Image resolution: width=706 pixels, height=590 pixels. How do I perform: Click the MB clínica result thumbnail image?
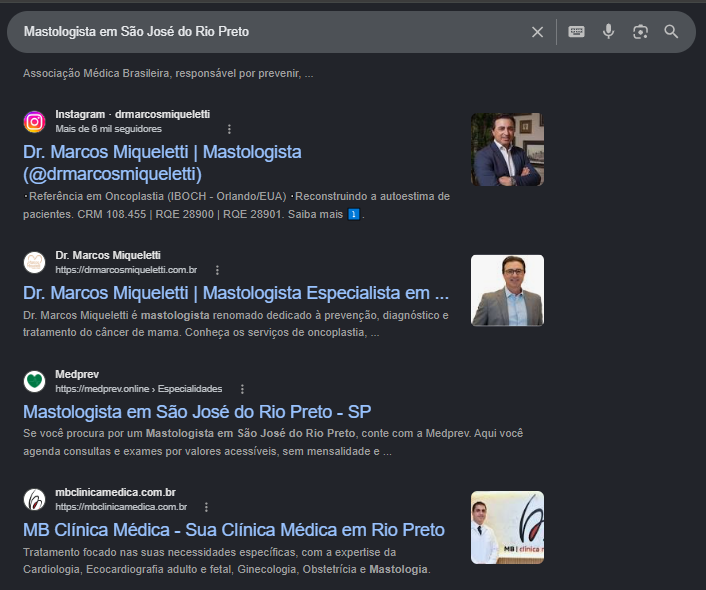(x=507, y=527)
